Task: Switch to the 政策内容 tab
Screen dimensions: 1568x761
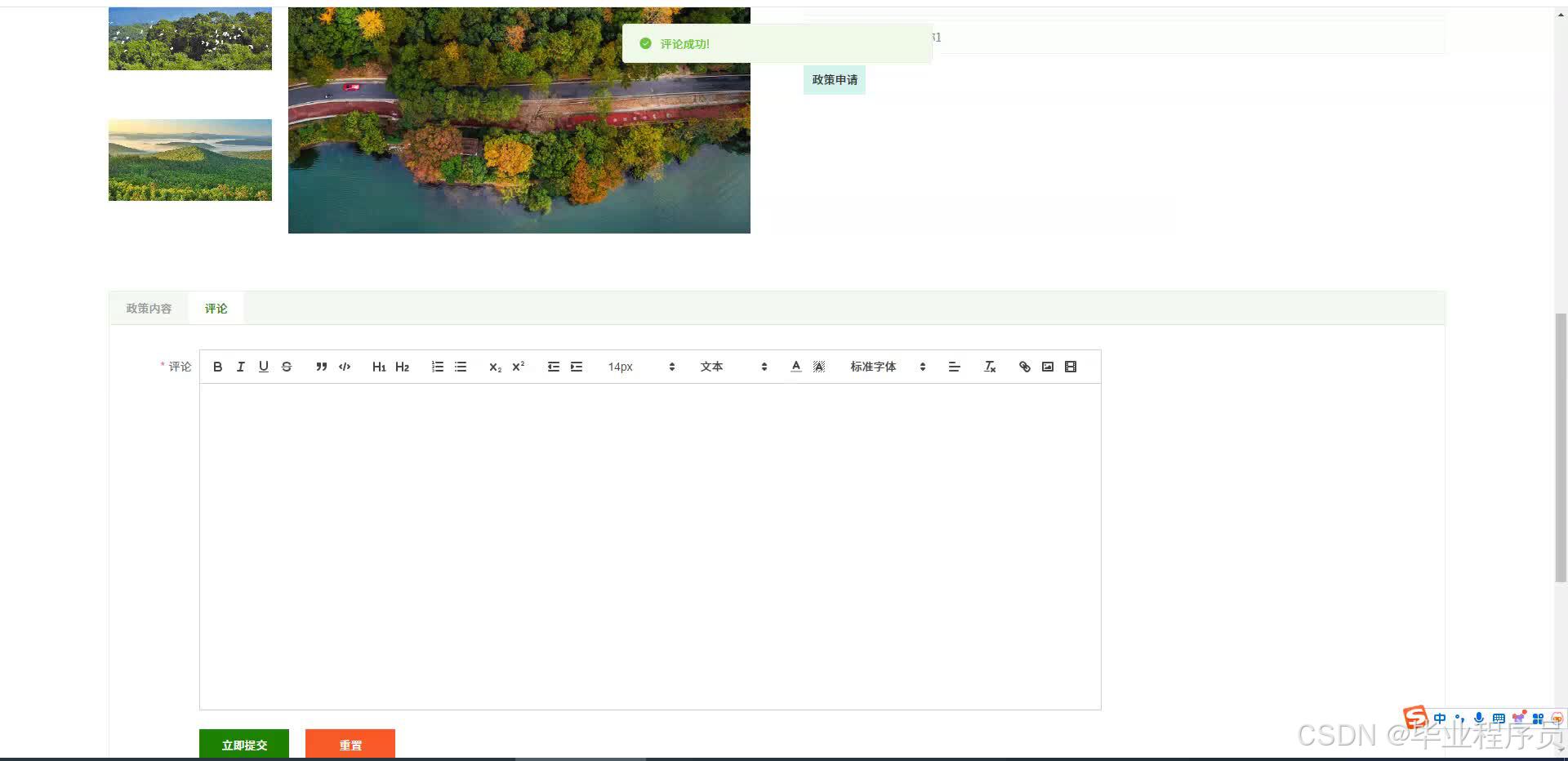Action: [149, 309]
